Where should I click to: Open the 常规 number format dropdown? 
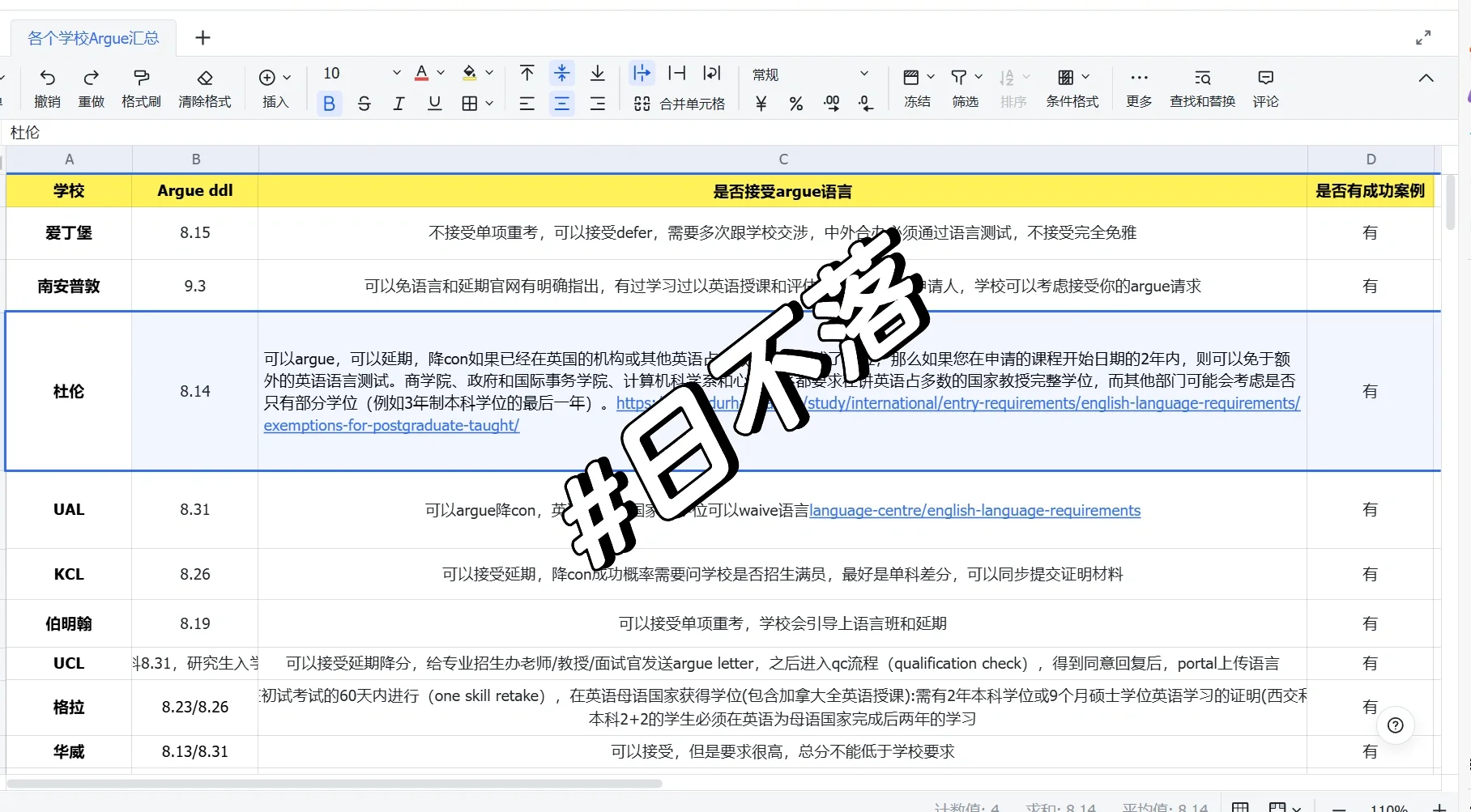click(x=809, y=74)
